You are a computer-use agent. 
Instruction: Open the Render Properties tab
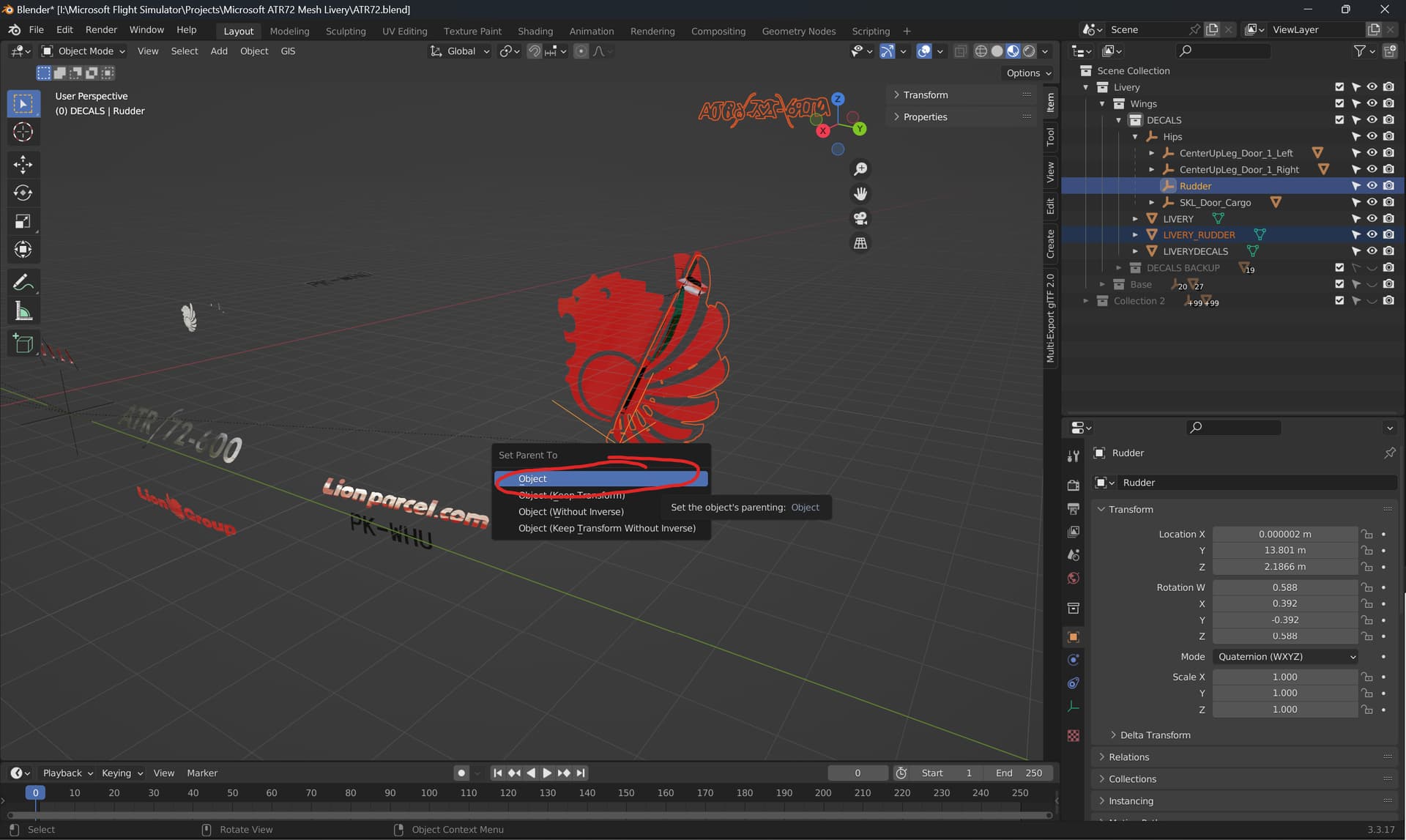(1073, 486)
